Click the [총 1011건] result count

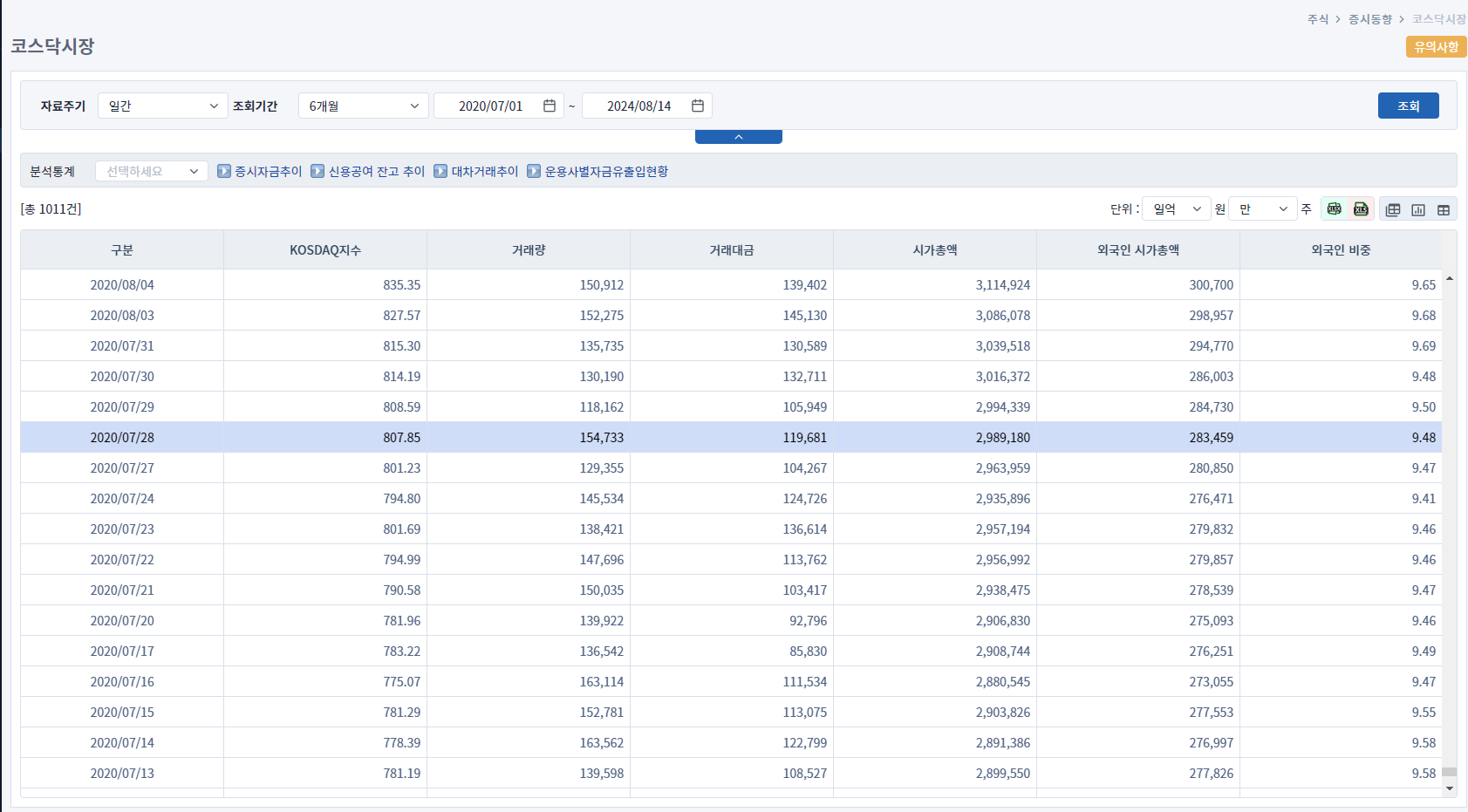51,208
